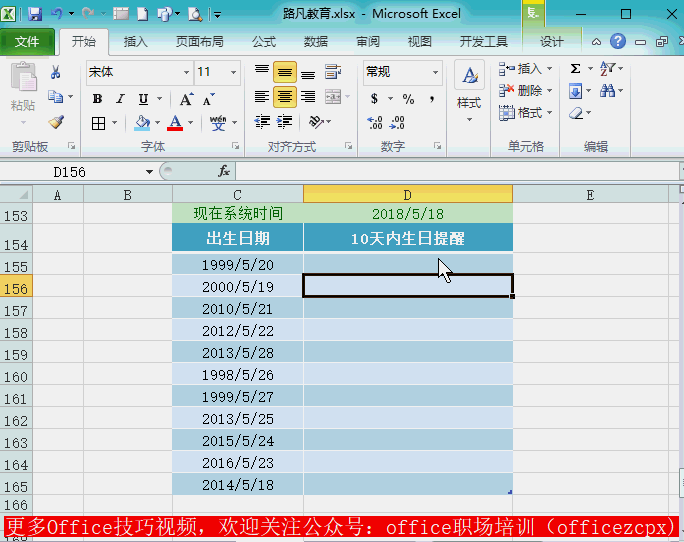Viewport: 684px width, 542px height.
Task: Apply cell borders icon
Action: click(x=99, y=123)
